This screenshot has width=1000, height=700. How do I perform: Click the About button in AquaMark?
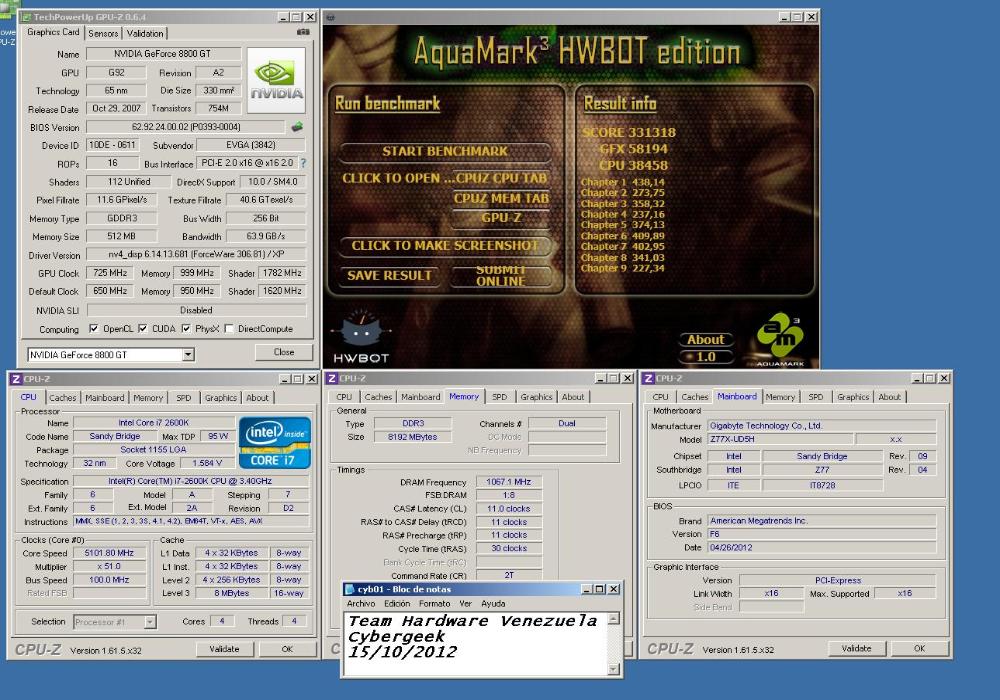click(705, 340)
